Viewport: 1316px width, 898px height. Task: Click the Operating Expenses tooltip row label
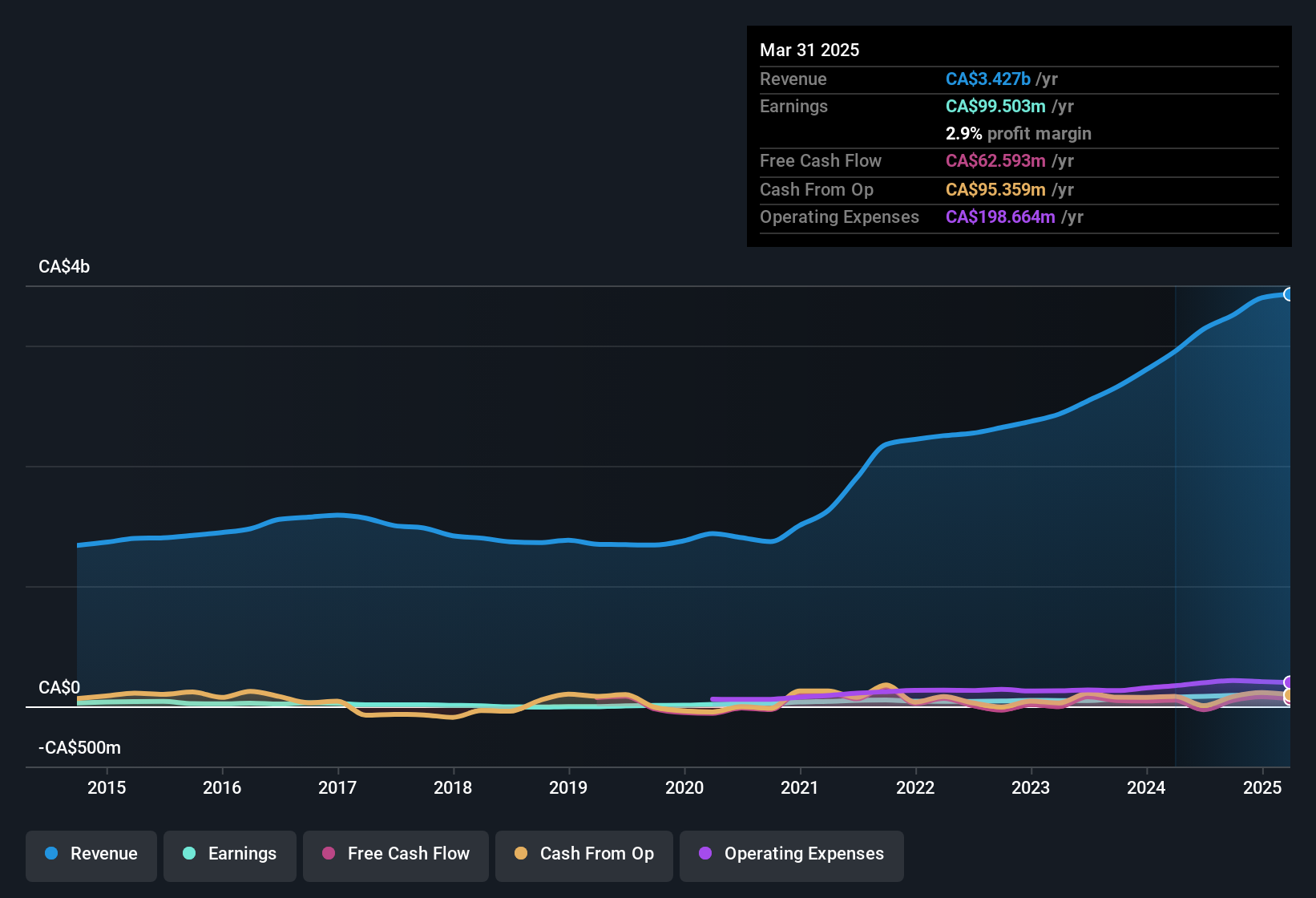tap(839, 216)
